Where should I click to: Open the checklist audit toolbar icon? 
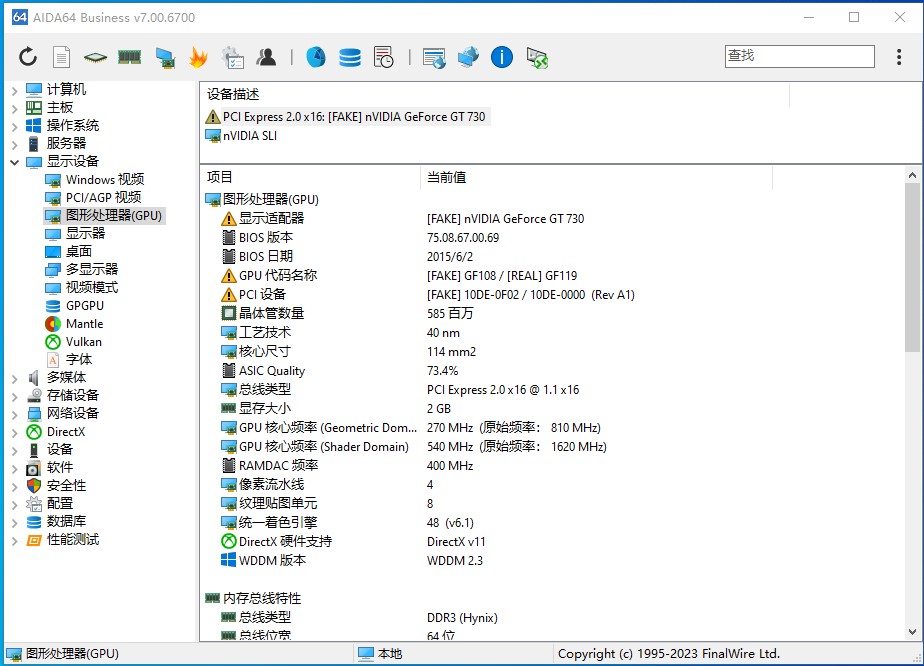233,57
